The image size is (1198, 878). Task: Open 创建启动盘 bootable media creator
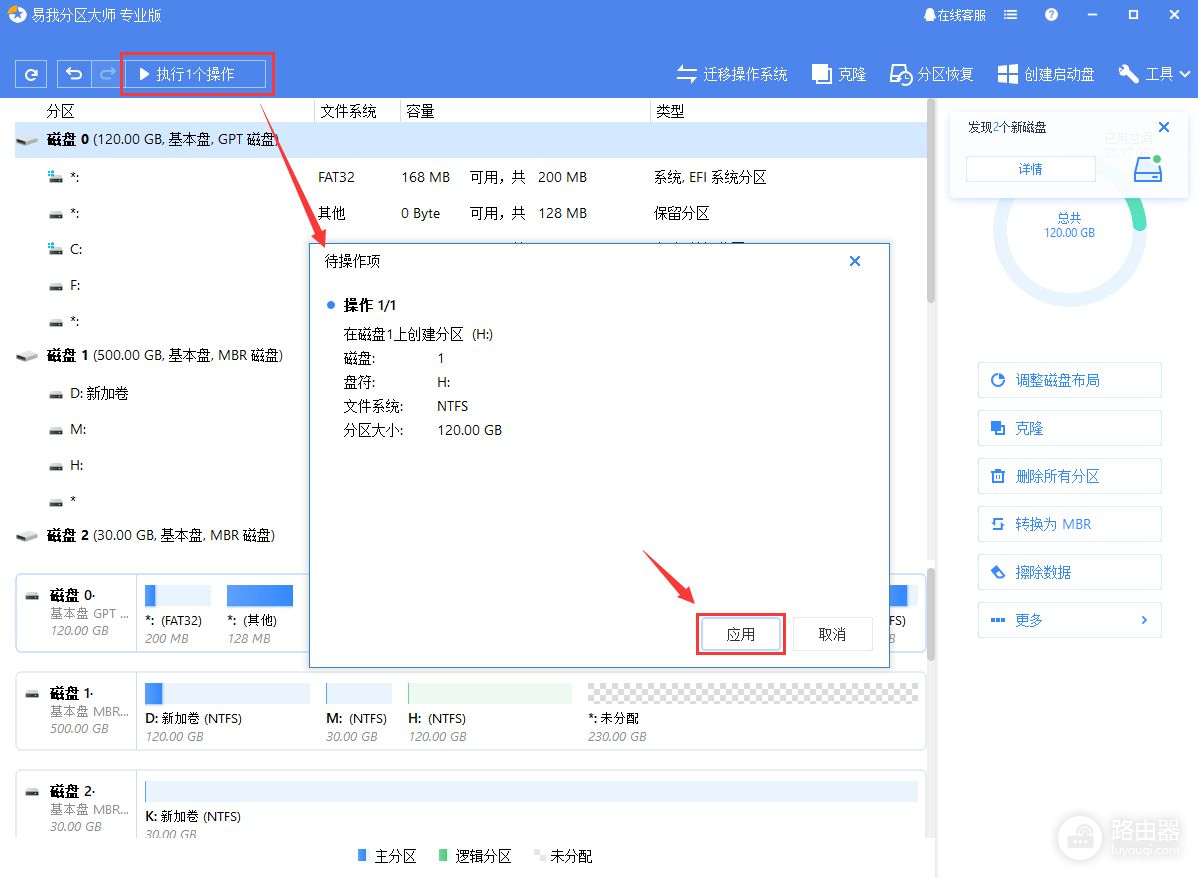pos(1046,74)
